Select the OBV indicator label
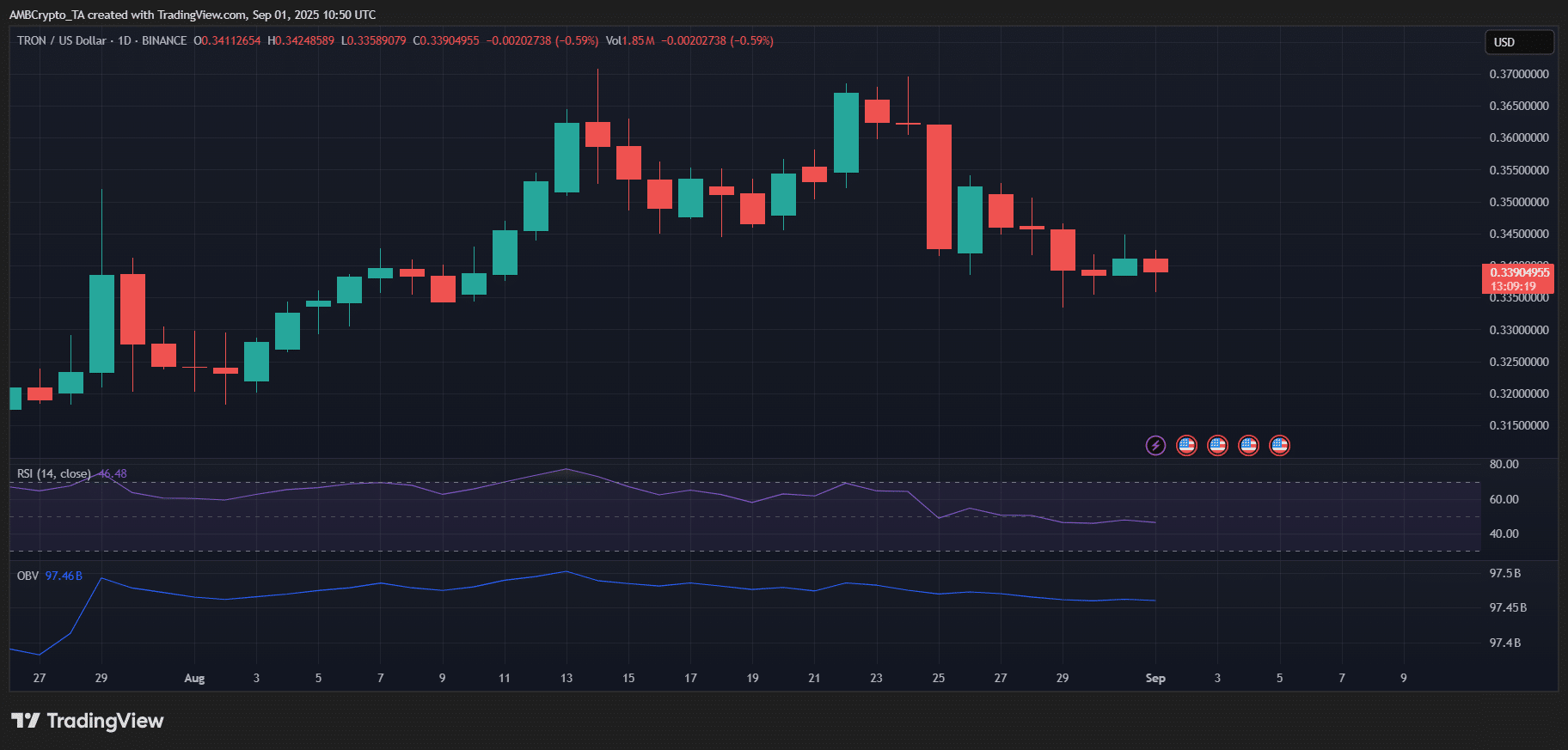This screenshot has height=750, width=1568. tap(28, 576)
